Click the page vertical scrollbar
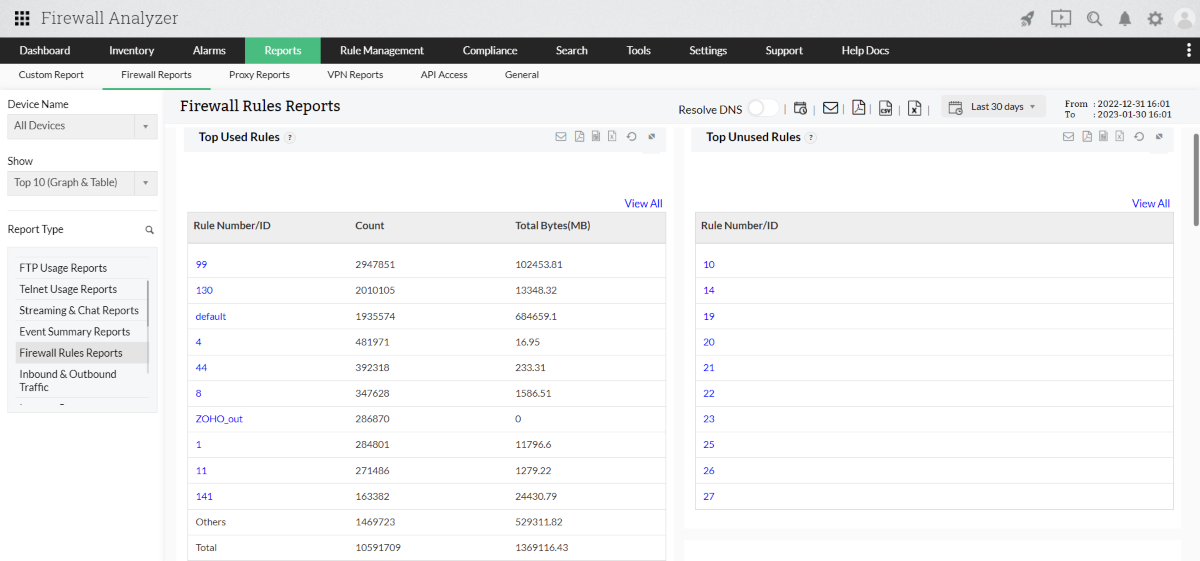 pos(1194,180)
